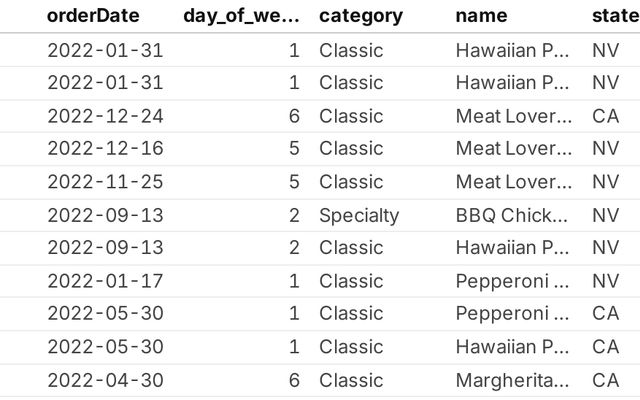Click the CA state cell in 2022-12-24 row
Image resolution: width=640 pixels, height=400 pixels.
tap(605, 116)
